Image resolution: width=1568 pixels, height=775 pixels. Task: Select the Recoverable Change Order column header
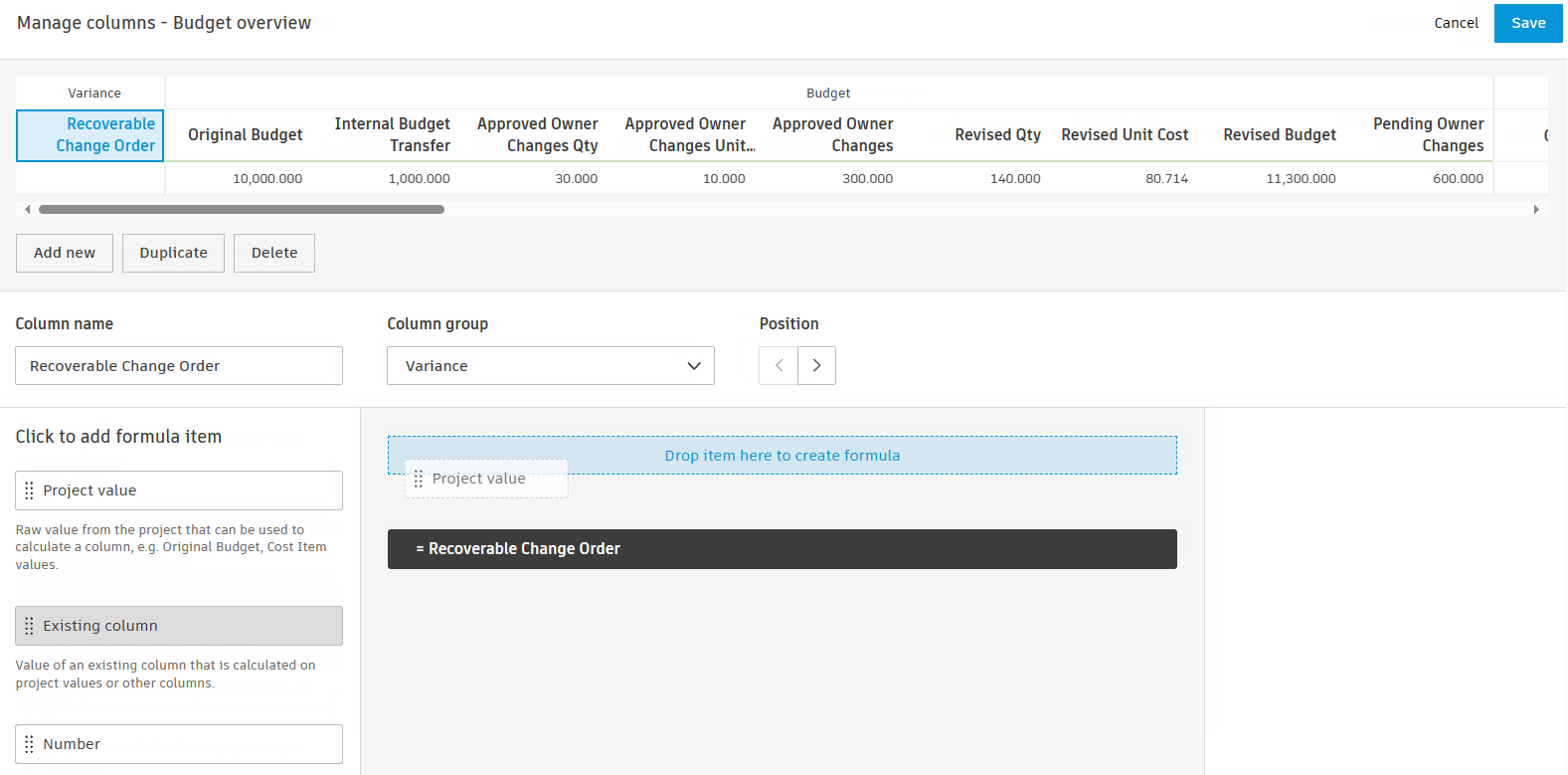[90, 135]
